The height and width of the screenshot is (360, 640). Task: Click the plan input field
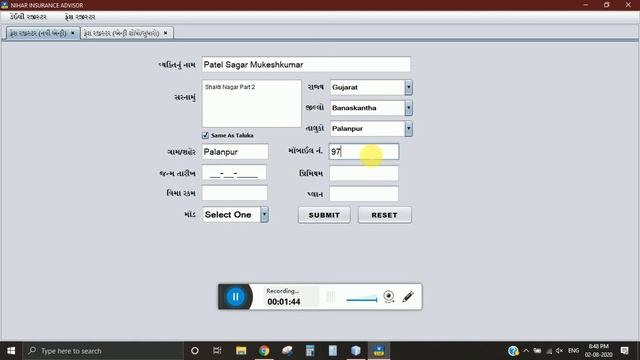click(x=364, y=193)
